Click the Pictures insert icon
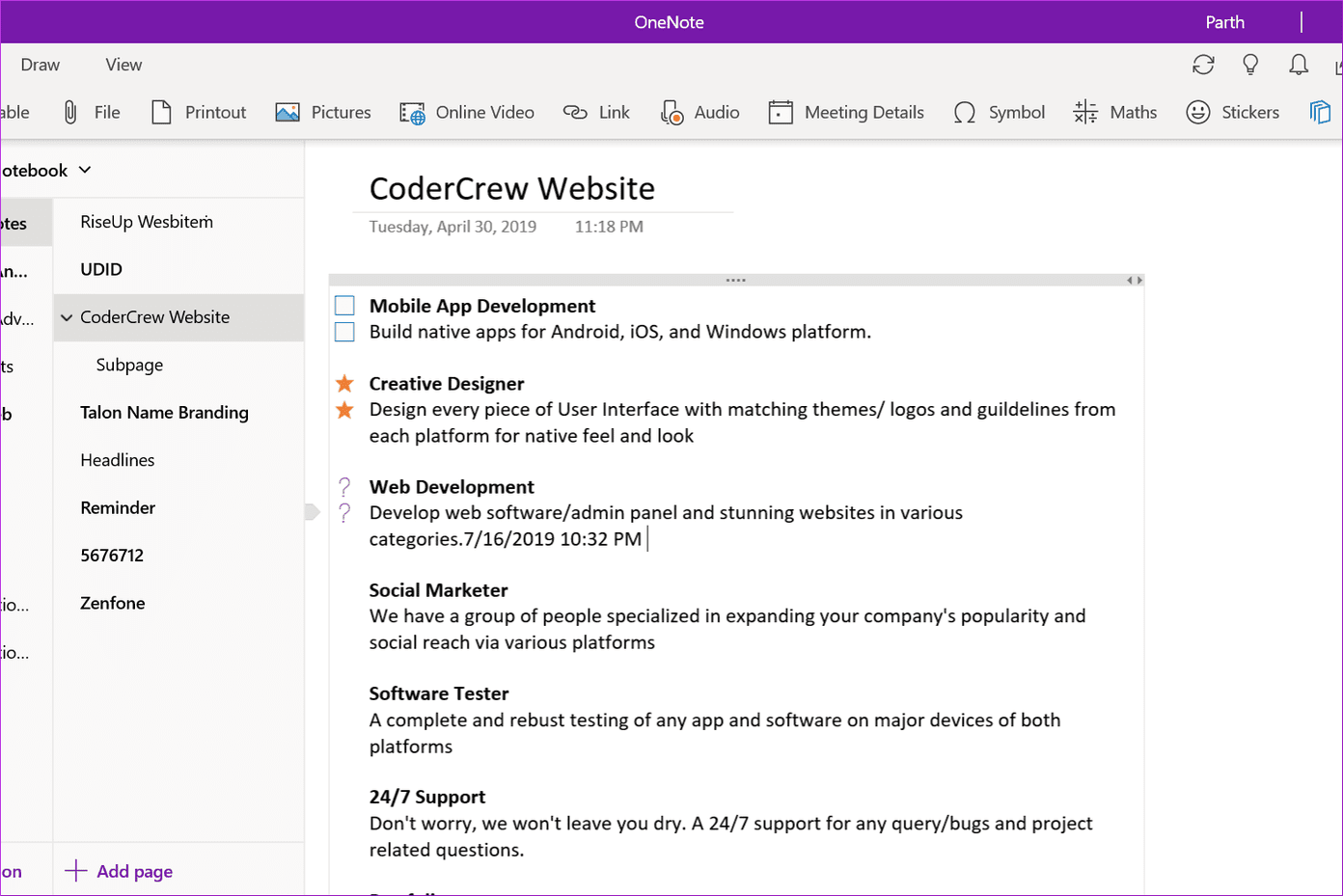 click(x=288, y=113)
